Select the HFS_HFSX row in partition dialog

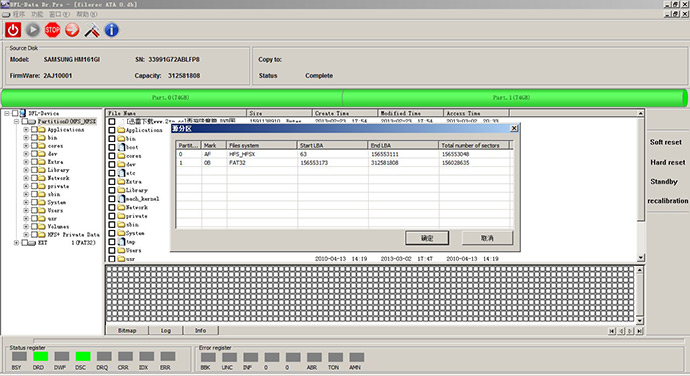(x=344, y=154)
